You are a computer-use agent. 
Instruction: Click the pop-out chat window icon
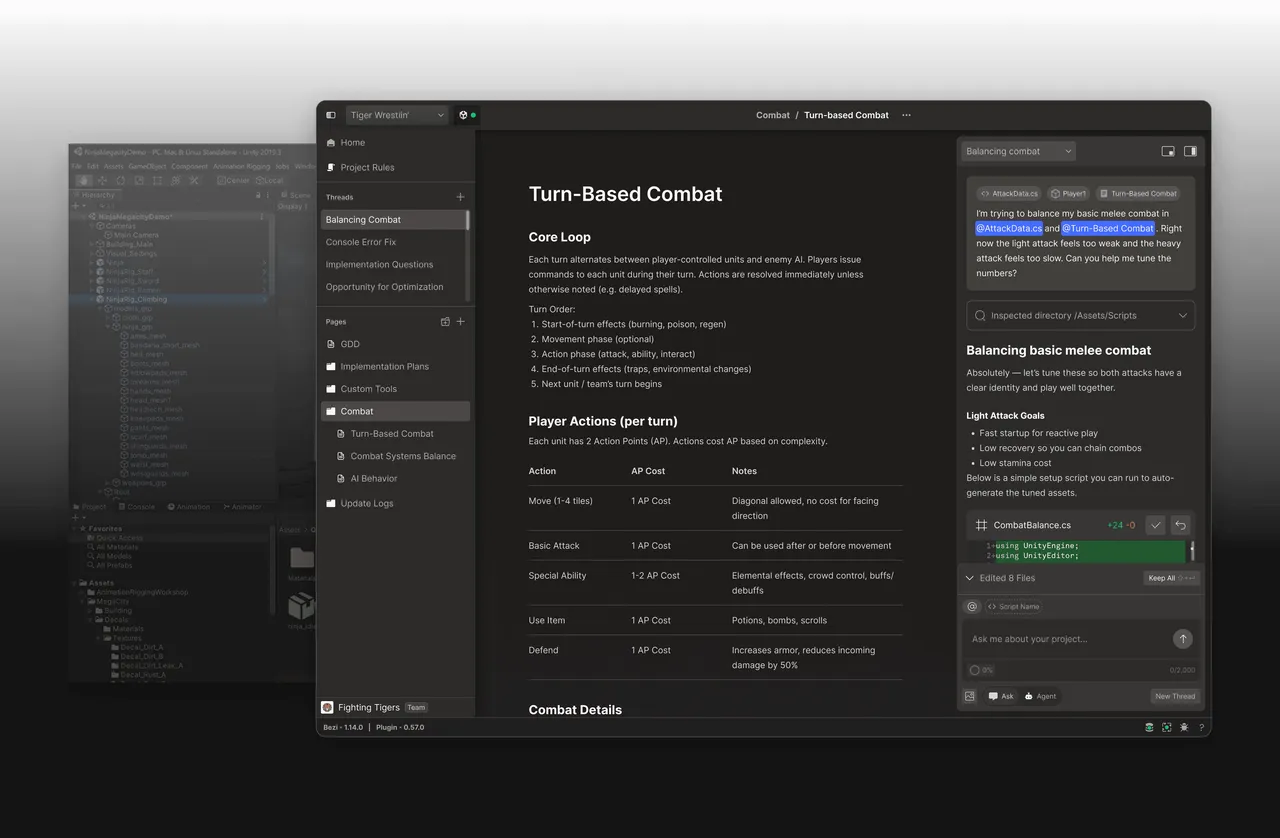(1168, 151)
